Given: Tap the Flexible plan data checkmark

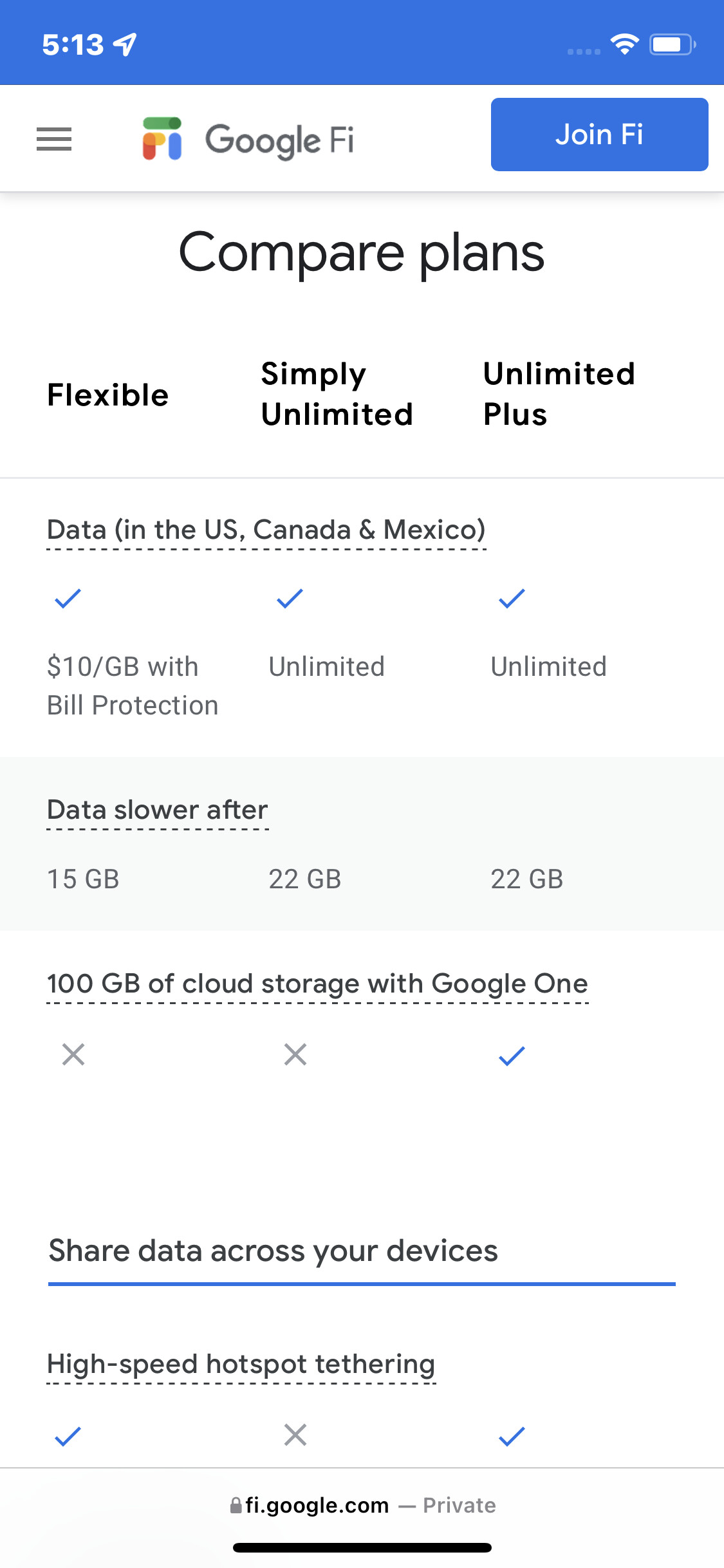Looking at the screenshot, I should click(x=68, y=599).
